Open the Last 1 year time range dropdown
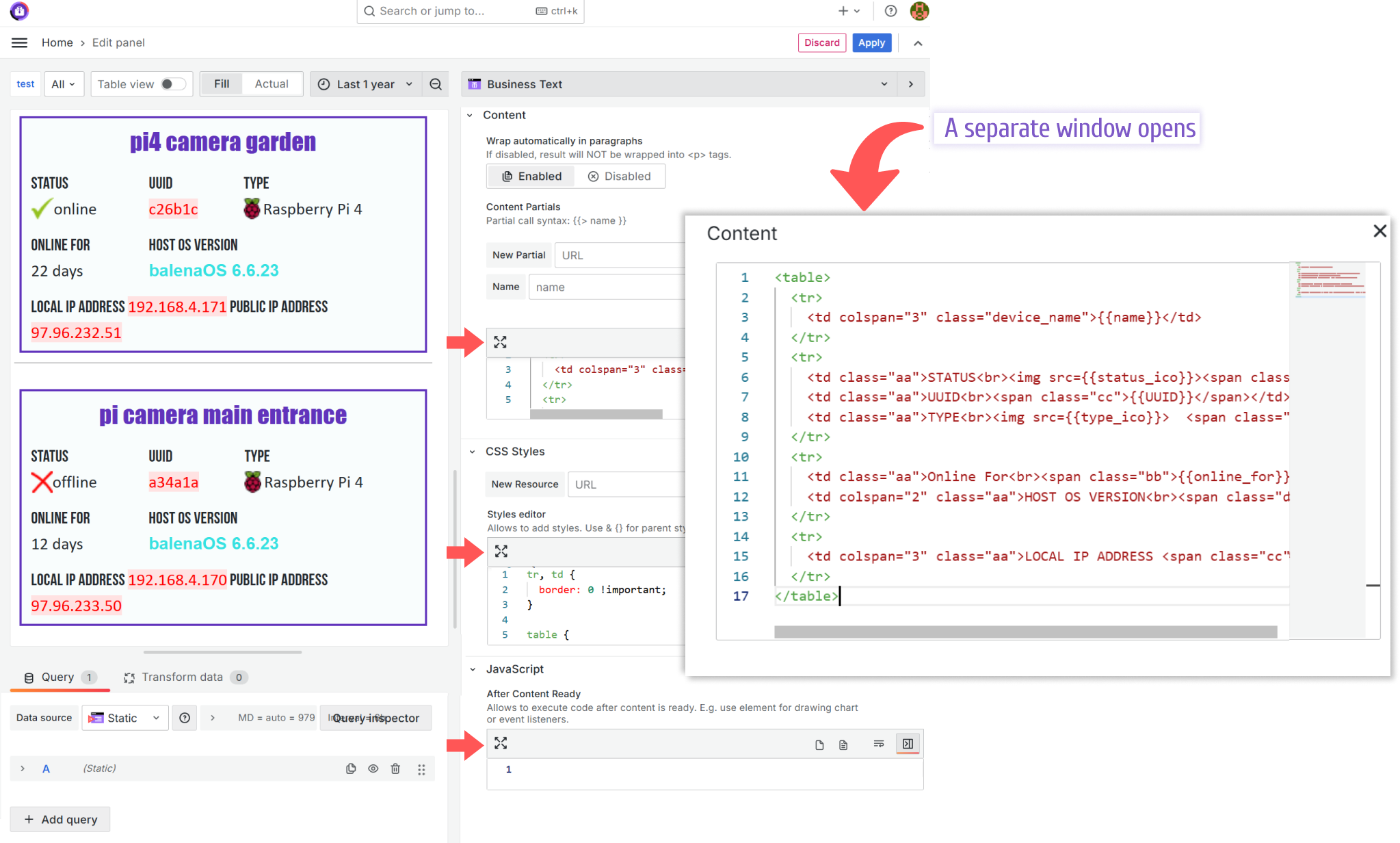The image size is (1400, 843). tap(365, 83)
